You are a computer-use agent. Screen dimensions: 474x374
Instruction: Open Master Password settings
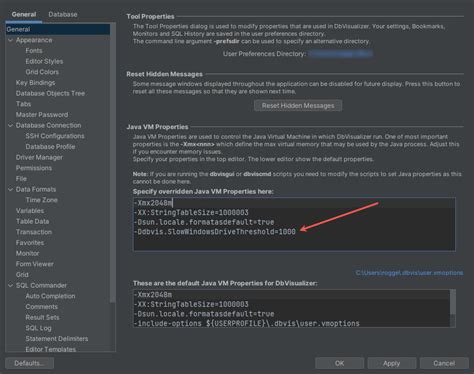coord(42,115)
